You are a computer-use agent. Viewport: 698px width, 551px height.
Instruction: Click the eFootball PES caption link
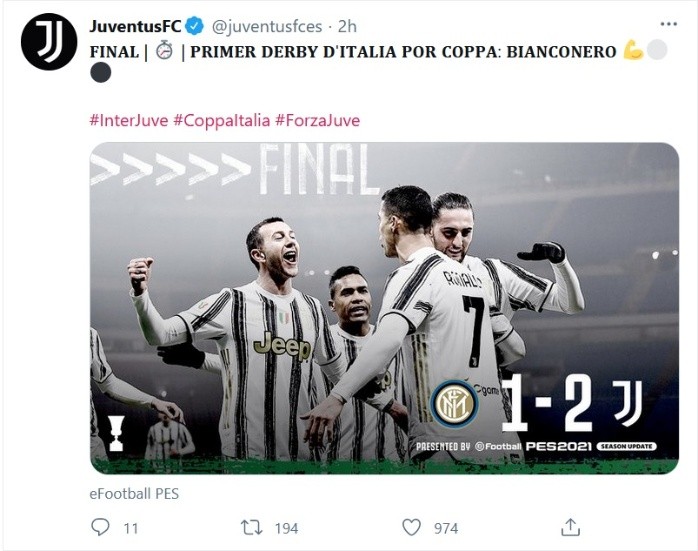[x=134, y=494]
